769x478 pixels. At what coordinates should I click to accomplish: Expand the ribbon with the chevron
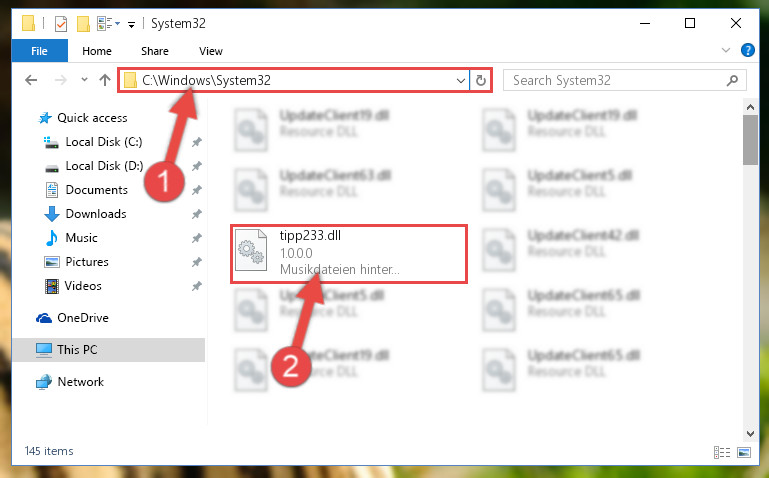tap(726, 50)
